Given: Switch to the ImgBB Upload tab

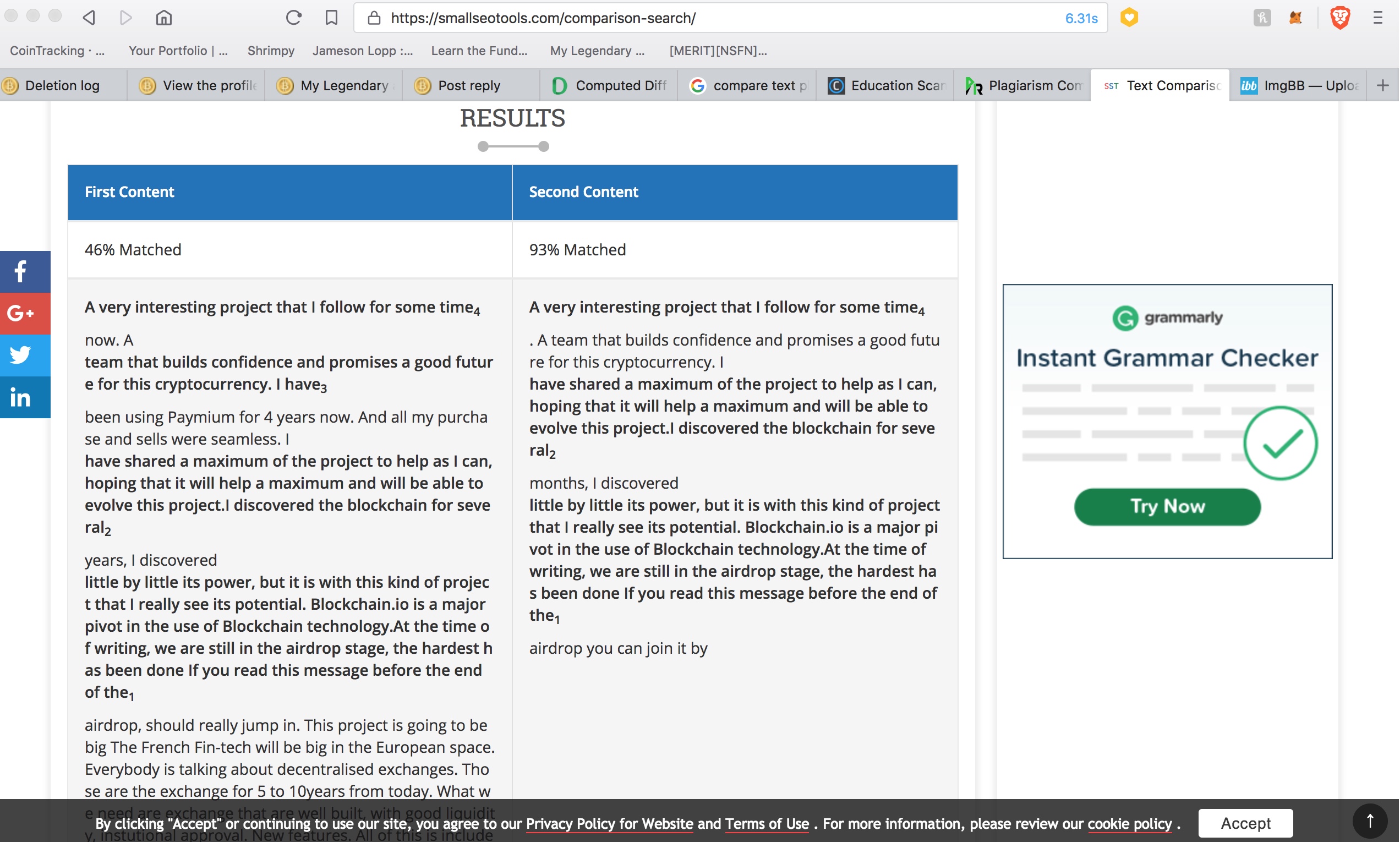Looking at the screenshot, I should (x=1298, y=85).
